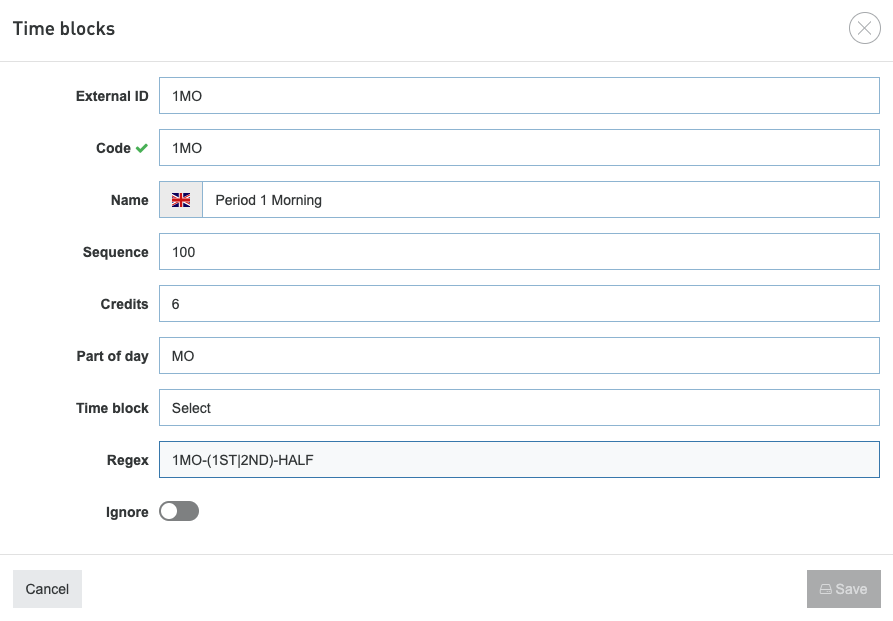Click the Regex label
The image size is (893, 621).
[x=128, y=460]
